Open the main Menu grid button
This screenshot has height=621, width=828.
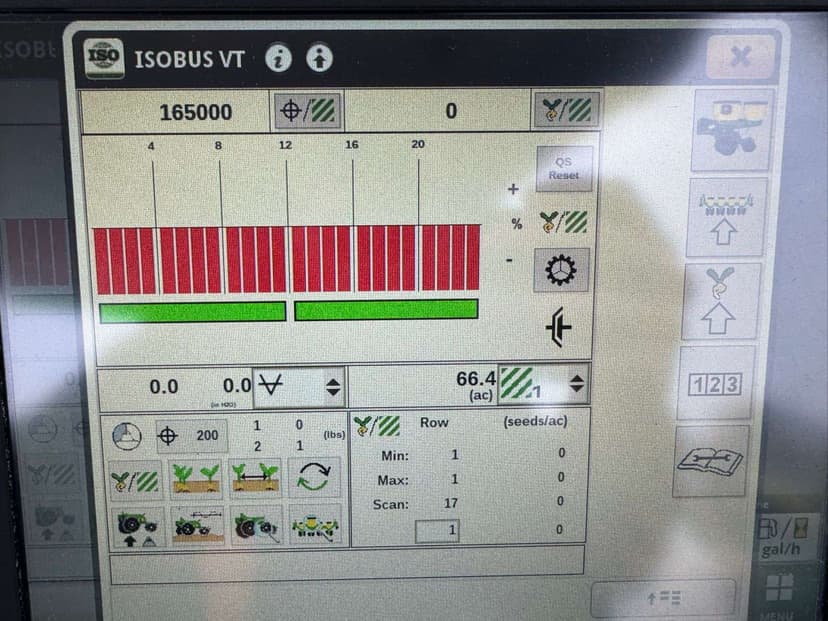pyautogui.click(x=779, y=586)
